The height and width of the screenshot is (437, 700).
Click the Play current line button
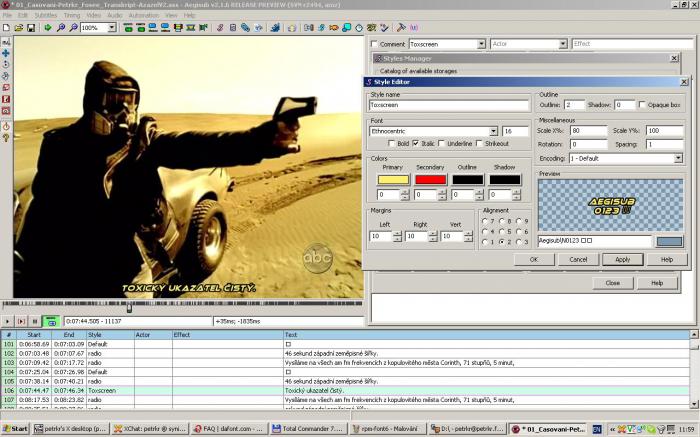point(21,321)
